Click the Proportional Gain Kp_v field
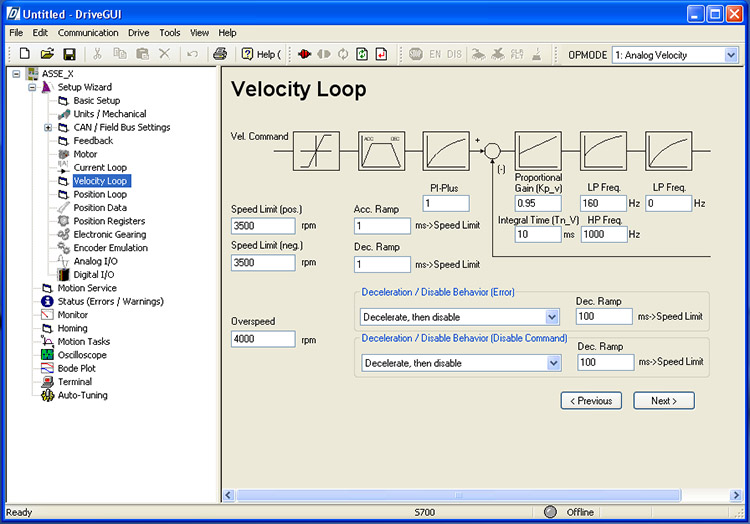 538,203
